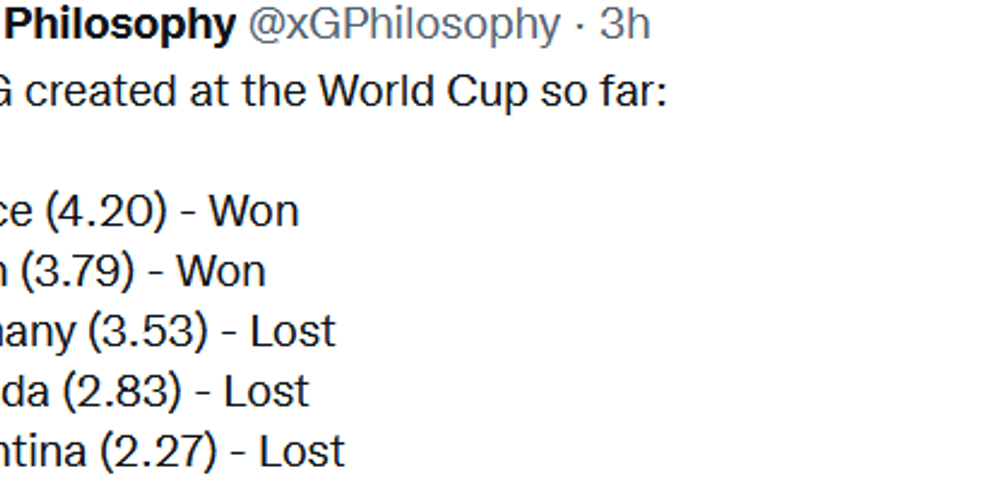
Task: Click 'Lost' beside the 2.27 value
Action: (302, 451)
